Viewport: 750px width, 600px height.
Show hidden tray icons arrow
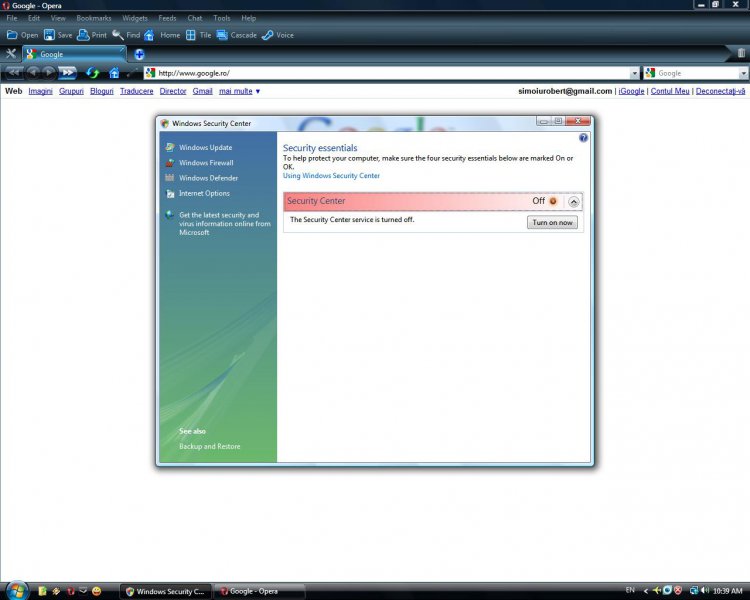(x=646, y=591)
